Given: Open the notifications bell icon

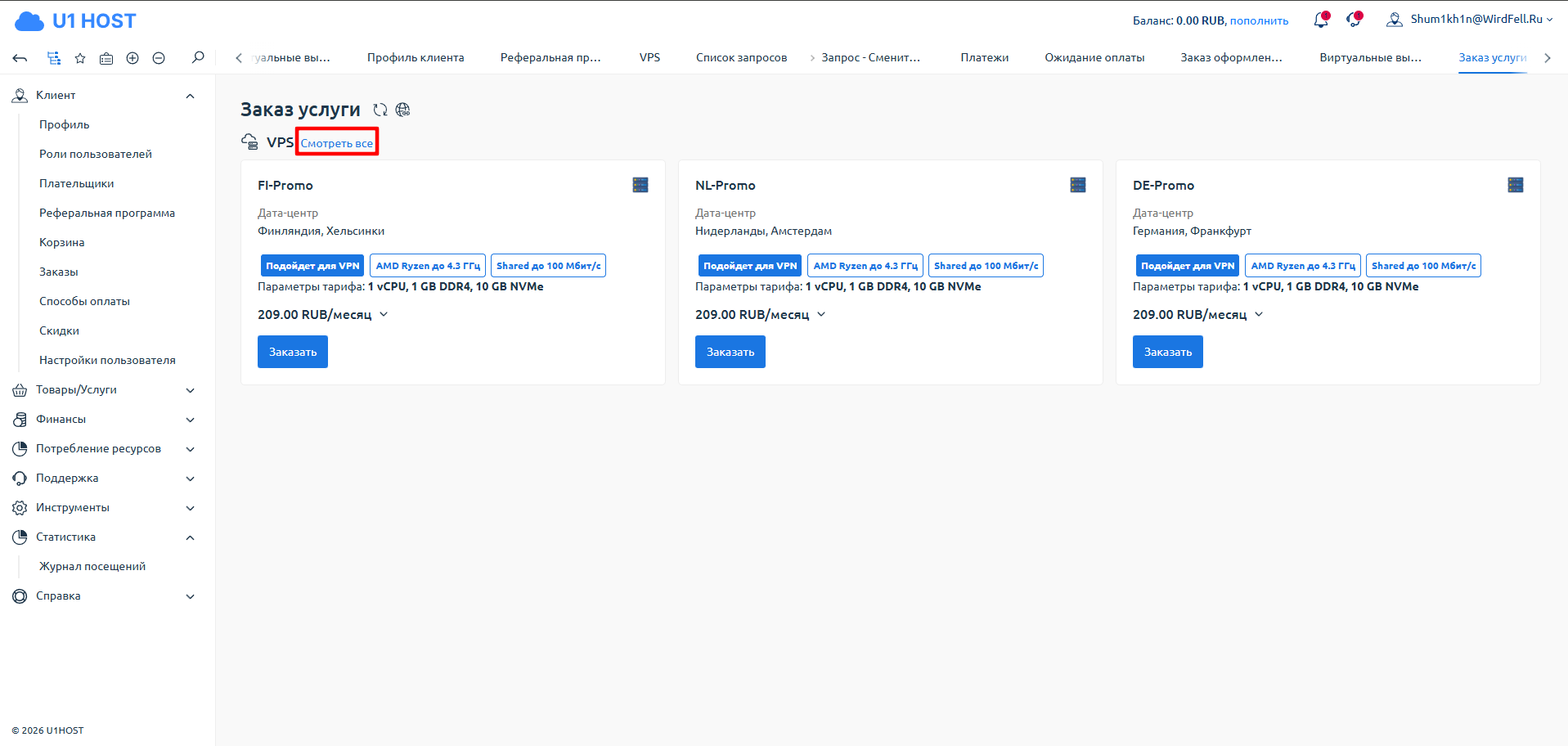Looking at the screenshot, I should (1321, 20).
